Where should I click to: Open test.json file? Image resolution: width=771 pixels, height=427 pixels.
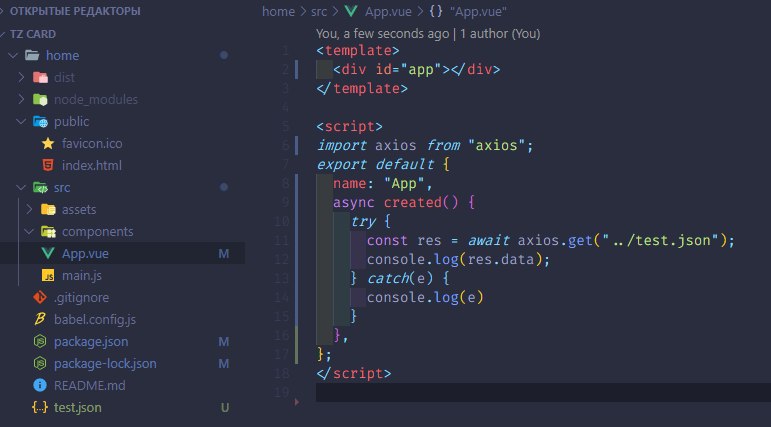pyautogui.click(x=78, y=407)
